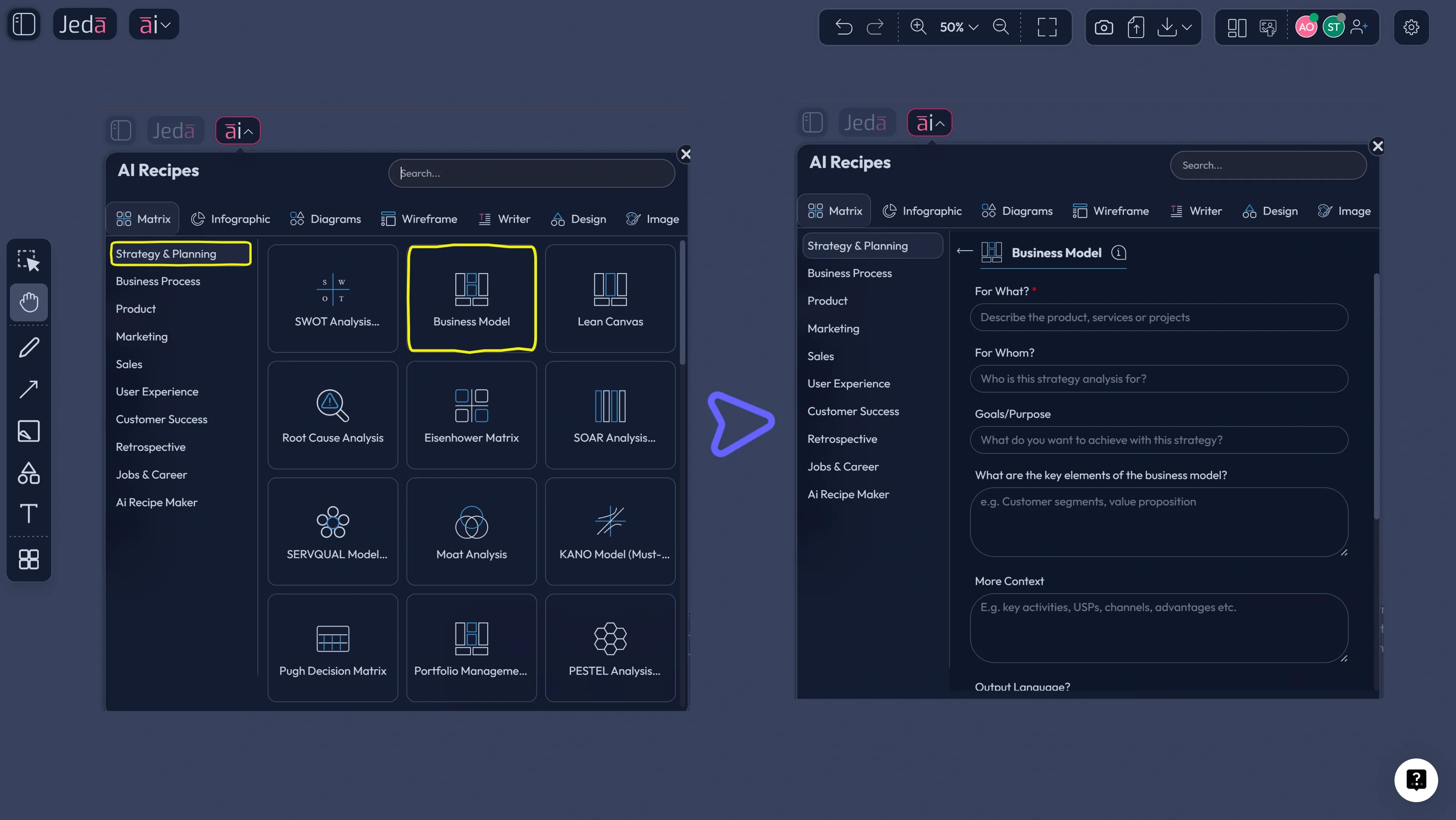Click the invite user button
The width and height of the screenshot is (1456, 820).
pos(1359,27)
